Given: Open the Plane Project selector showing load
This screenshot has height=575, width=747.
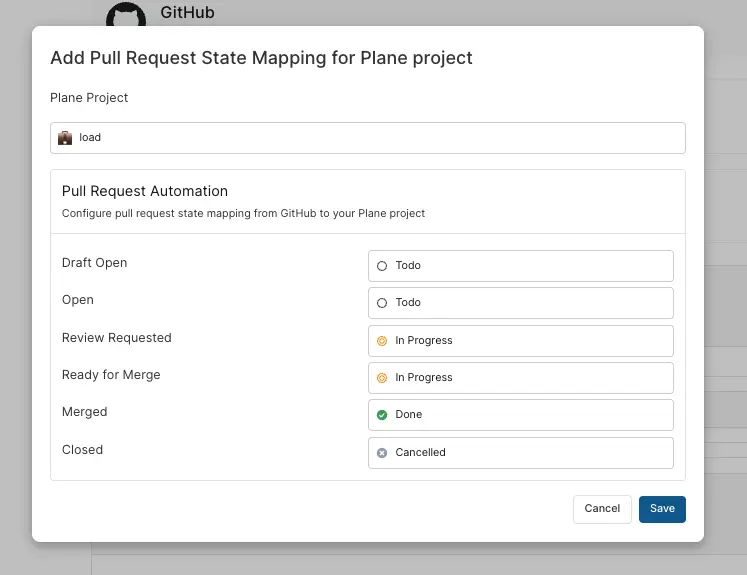Looking at the screenshot, I should coord(367,138).
